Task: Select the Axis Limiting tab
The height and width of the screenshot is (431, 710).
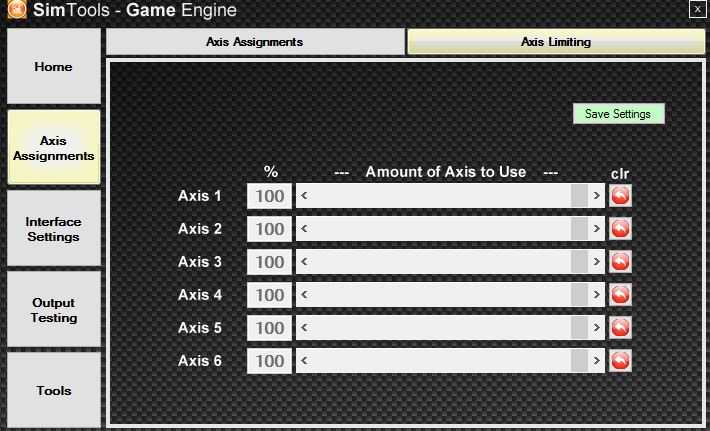Action: 556,42
